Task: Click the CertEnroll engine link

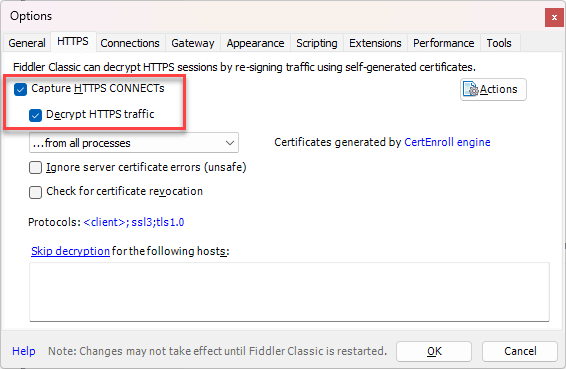Action: coord(447,142)
